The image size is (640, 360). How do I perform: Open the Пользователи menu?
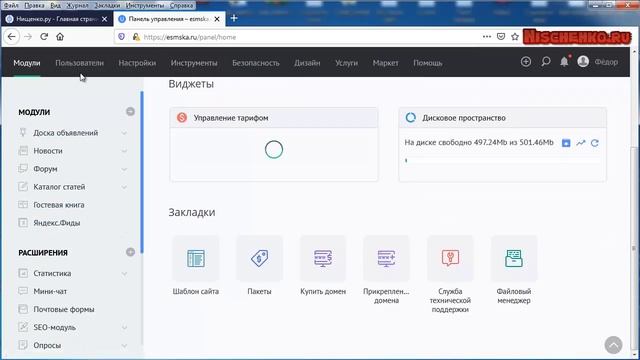80,63
